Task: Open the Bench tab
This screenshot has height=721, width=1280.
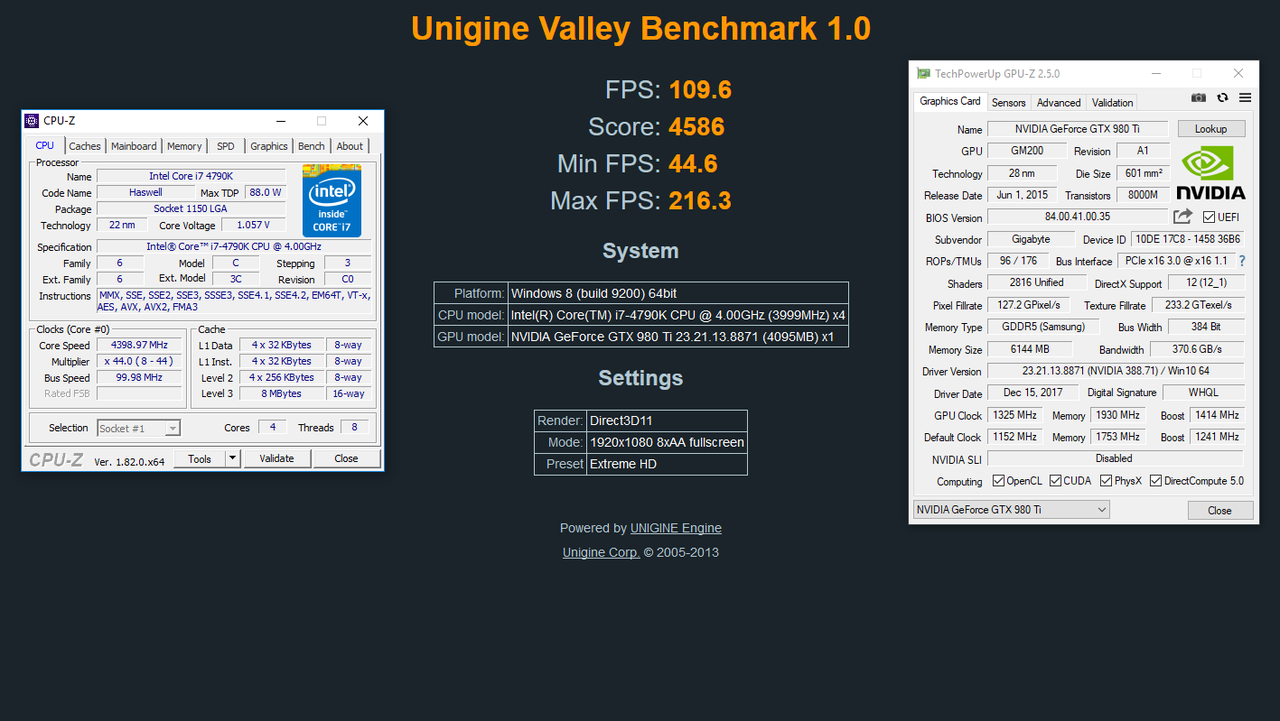Action: click(312, 146)
